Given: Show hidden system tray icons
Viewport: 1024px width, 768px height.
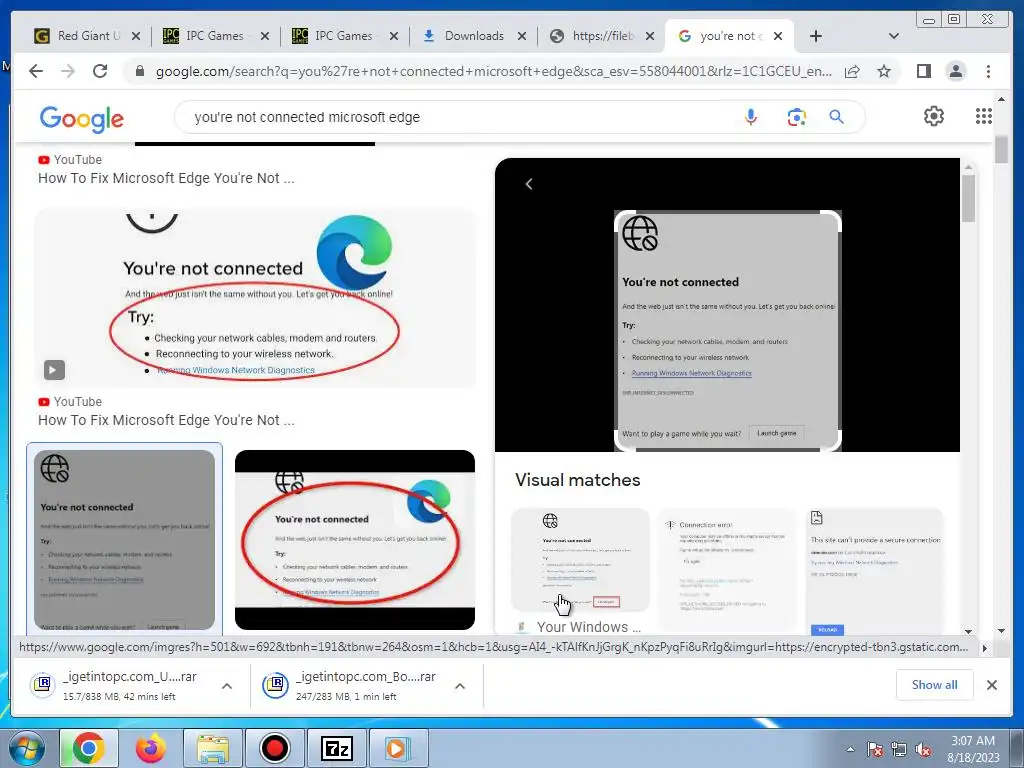Looking at the screenshot, I should [850, 750].
